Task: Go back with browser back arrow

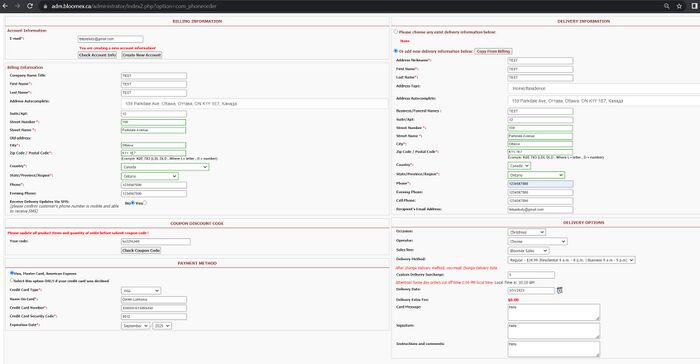Action: click(5, 6)
